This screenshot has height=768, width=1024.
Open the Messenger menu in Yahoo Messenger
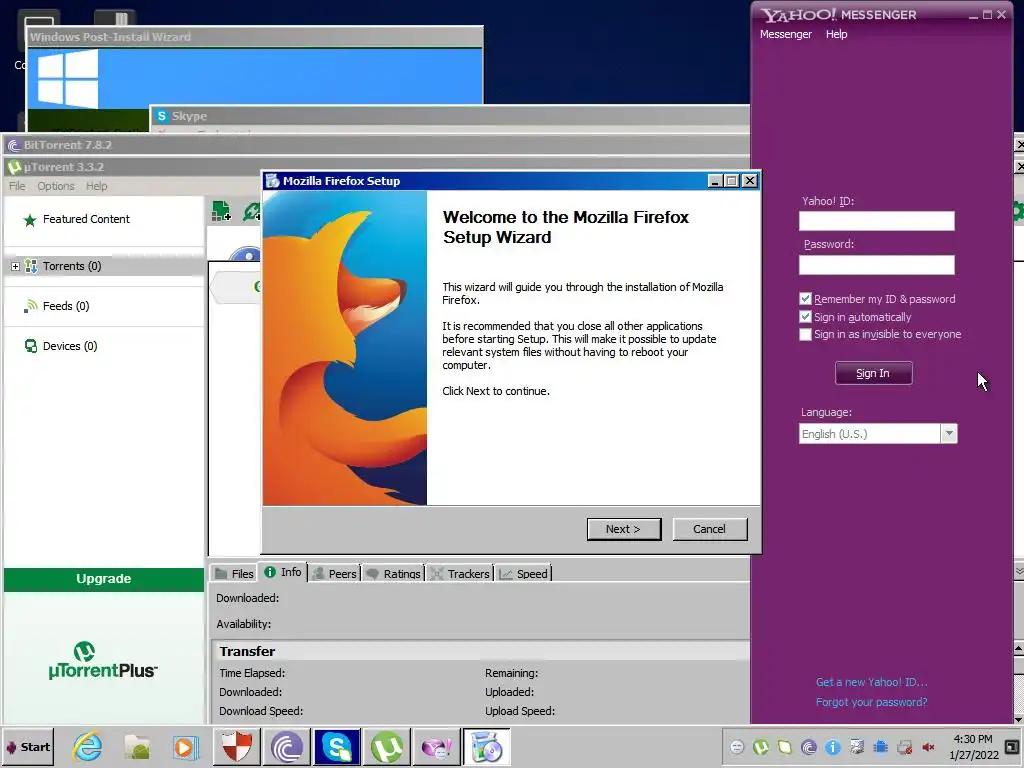point(786,34)
